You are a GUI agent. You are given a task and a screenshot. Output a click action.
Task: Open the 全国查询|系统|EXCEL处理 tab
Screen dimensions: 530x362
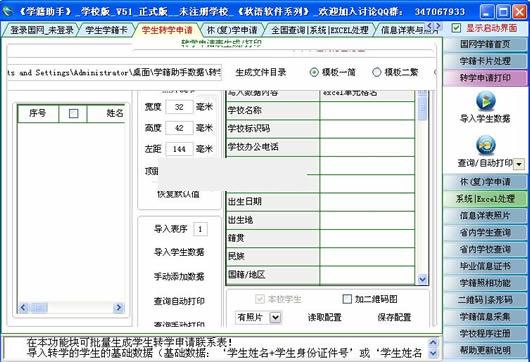(320, 30)
